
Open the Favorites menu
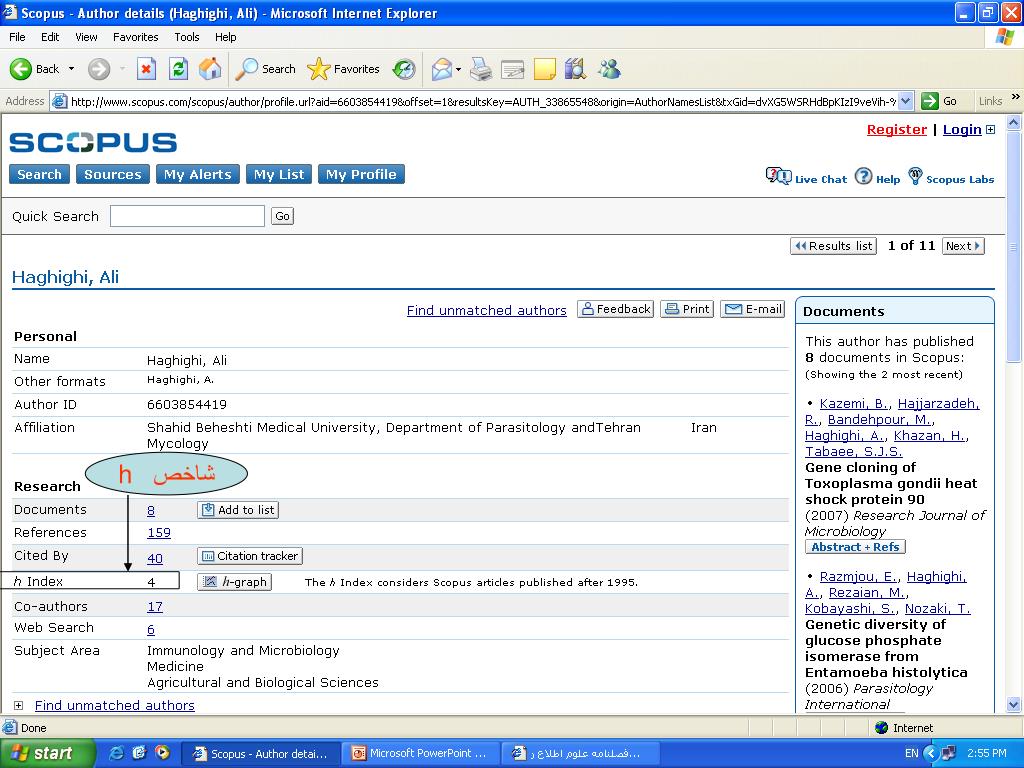pos(135,37)
